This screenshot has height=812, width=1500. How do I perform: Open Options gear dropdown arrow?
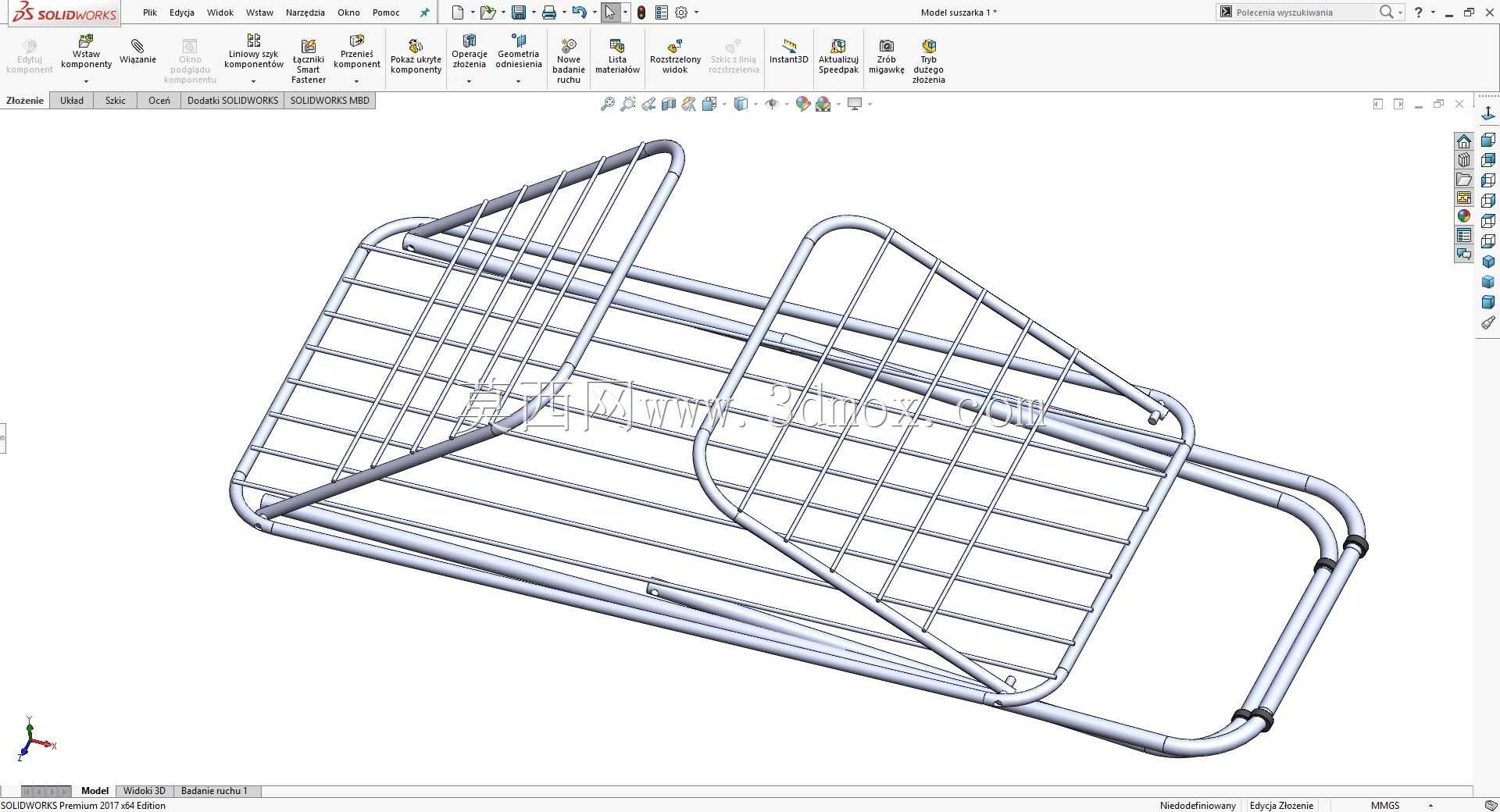[696, 12]
